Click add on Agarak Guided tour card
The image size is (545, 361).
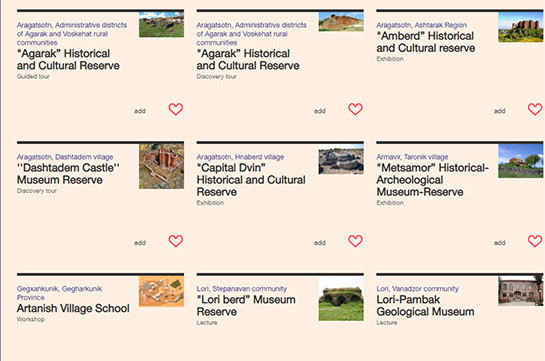(x=140, y=111)
